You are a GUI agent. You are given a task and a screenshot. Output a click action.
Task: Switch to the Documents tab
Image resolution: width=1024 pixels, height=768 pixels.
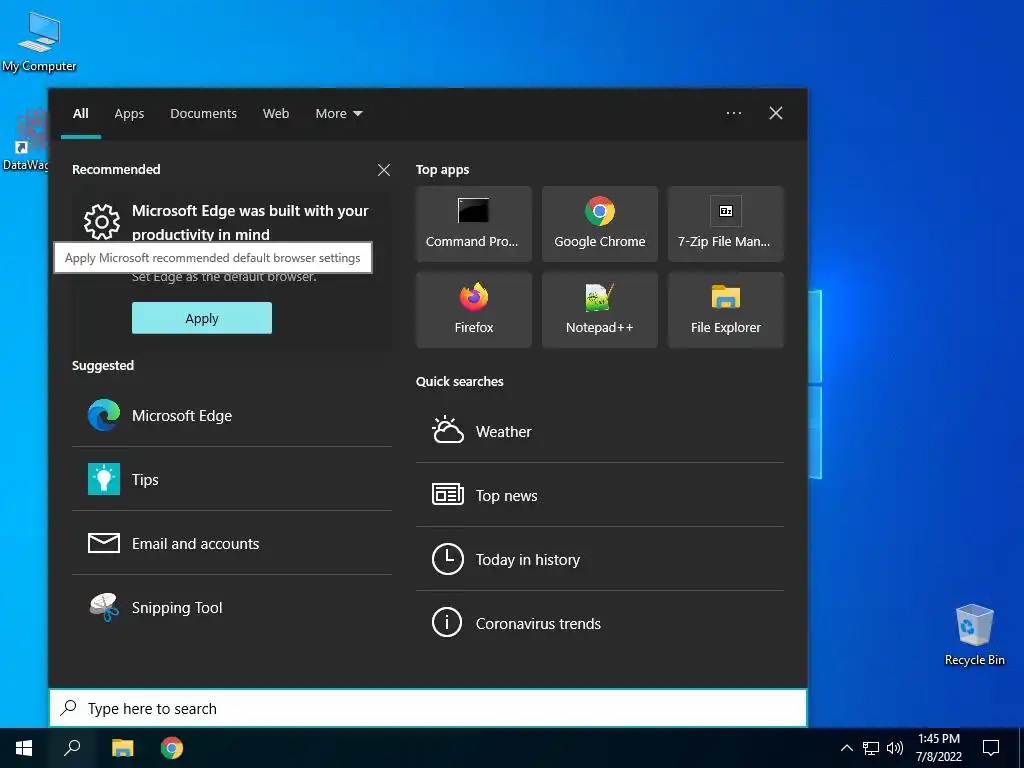point(203,114)
